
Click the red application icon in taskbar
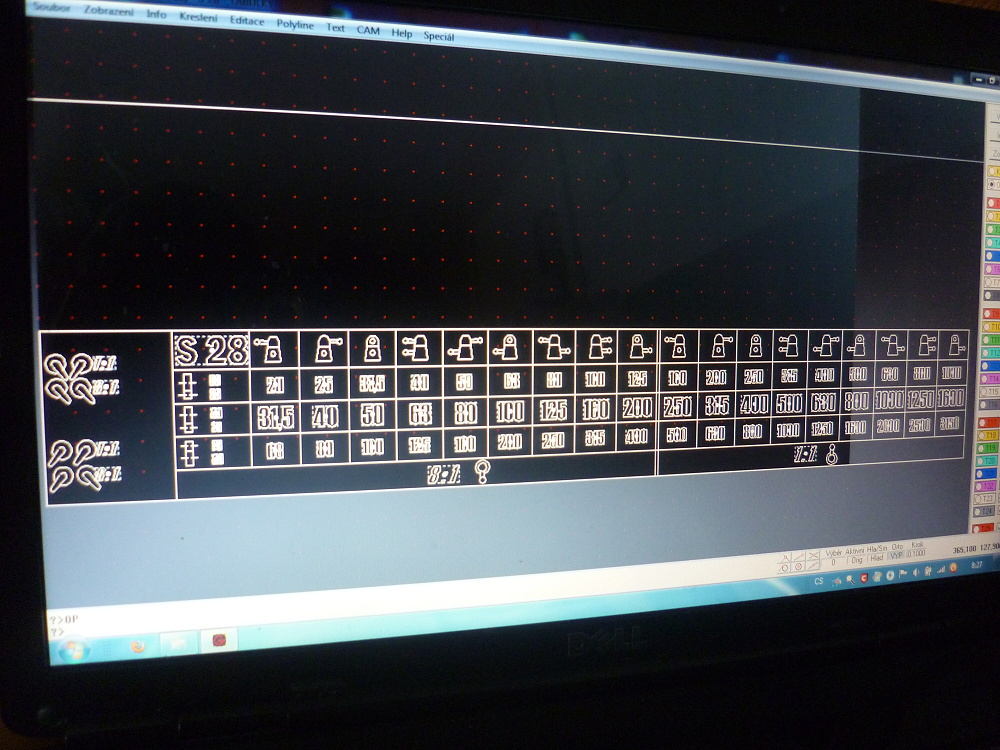[216, 640]
